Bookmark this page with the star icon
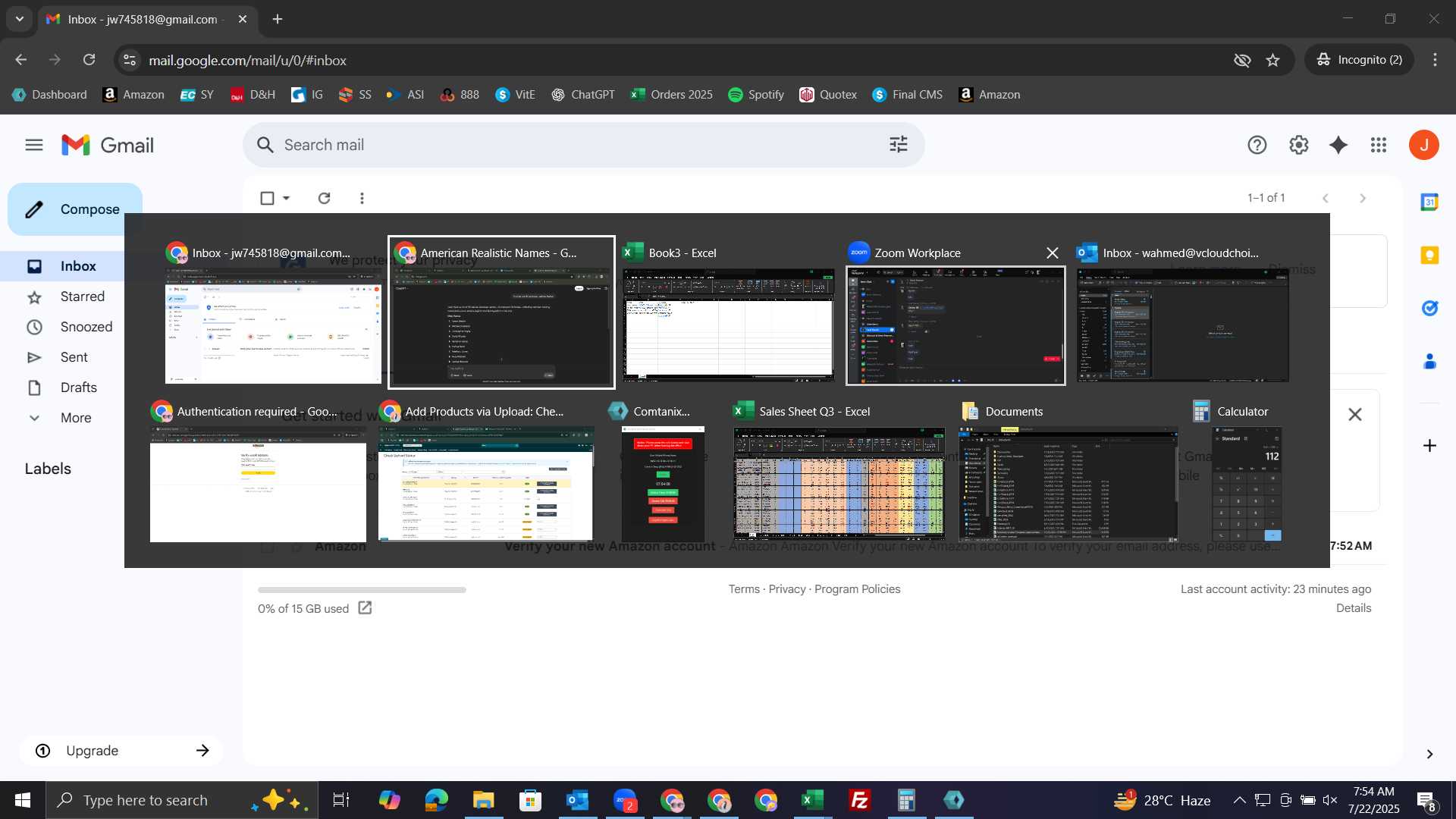Screen dimensions: 1456x819 coord(1273,60)
